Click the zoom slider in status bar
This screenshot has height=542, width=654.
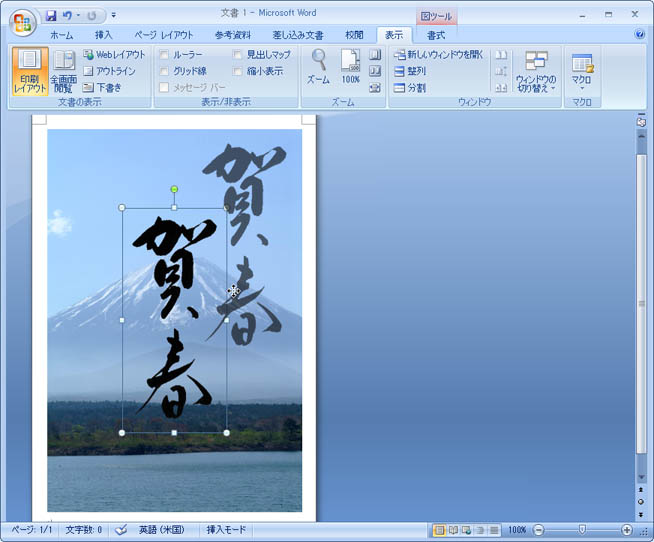pyautogui.click(x=582, y=530)
